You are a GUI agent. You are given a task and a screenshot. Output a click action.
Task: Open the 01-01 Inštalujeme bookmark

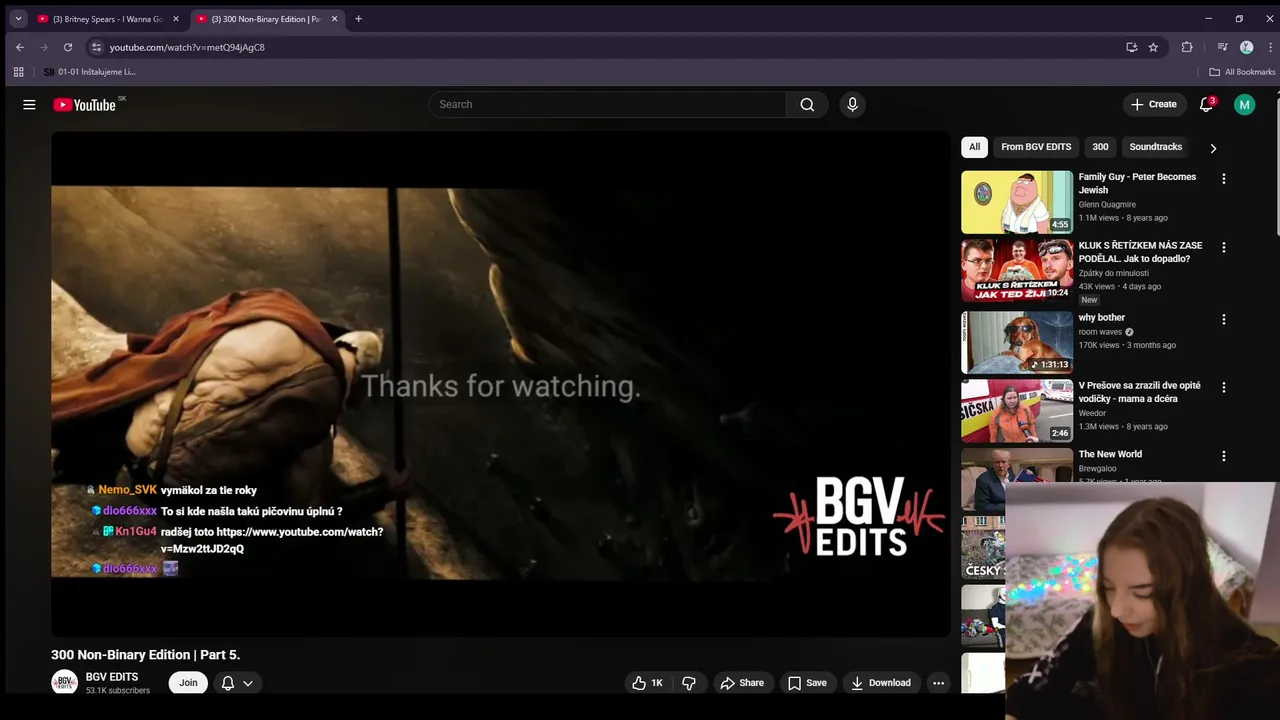[x=90, y=72]
